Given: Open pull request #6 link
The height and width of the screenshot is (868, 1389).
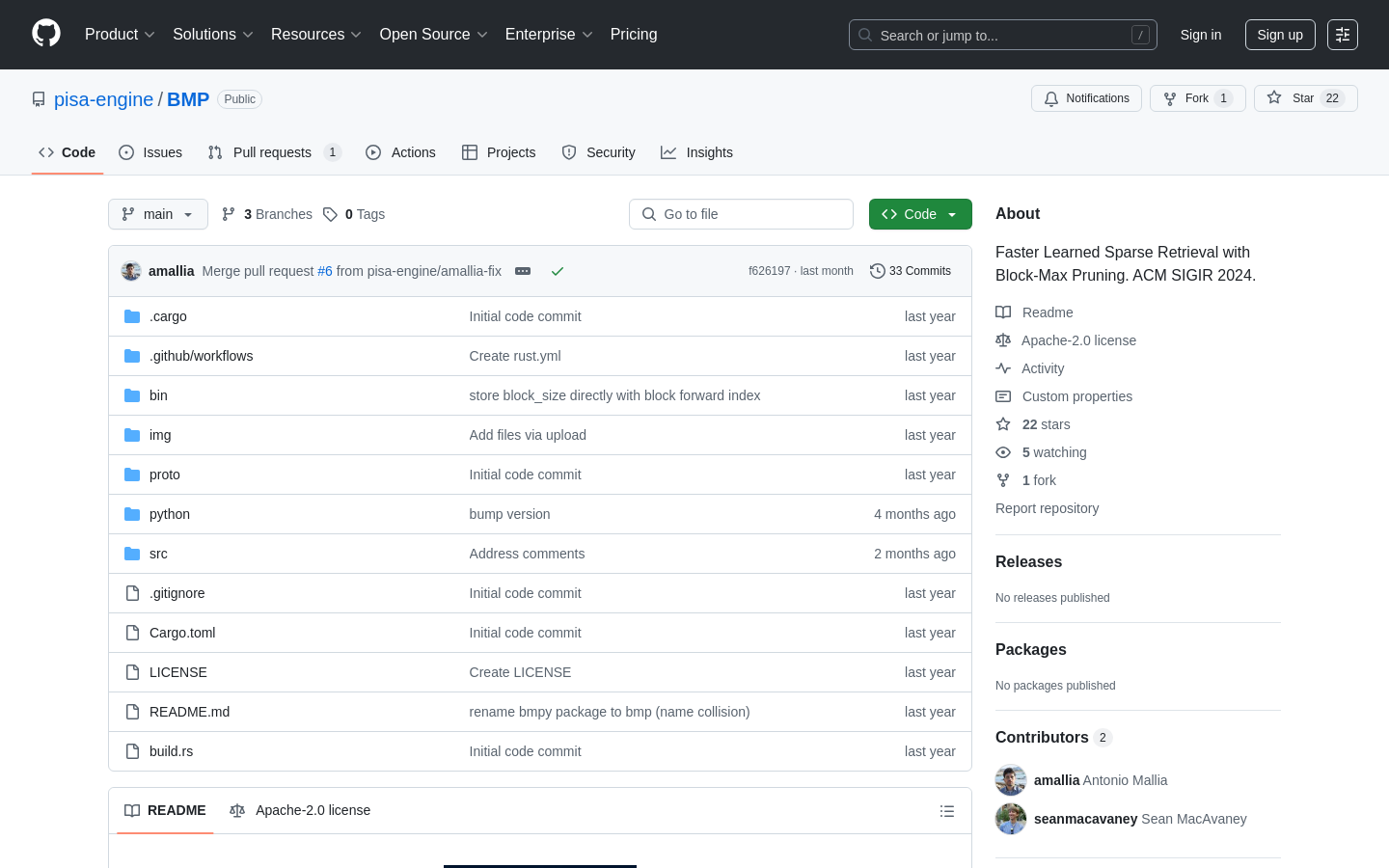Looking at the screenshot, I should click(325, 271).
